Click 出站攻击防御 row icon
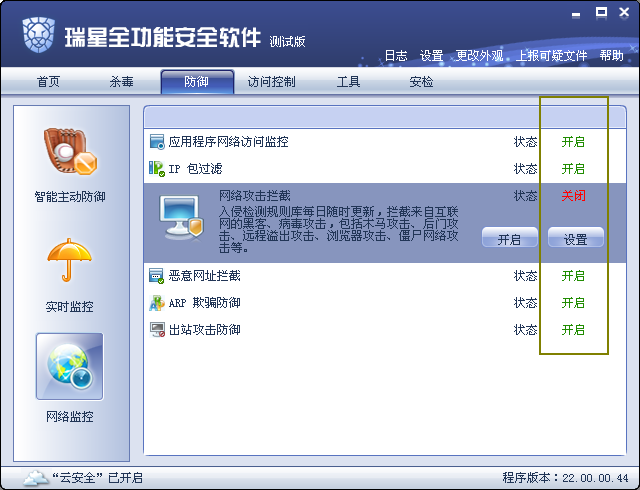The width and height of the screenshot is (640, 490). click(x=157, y=330)
